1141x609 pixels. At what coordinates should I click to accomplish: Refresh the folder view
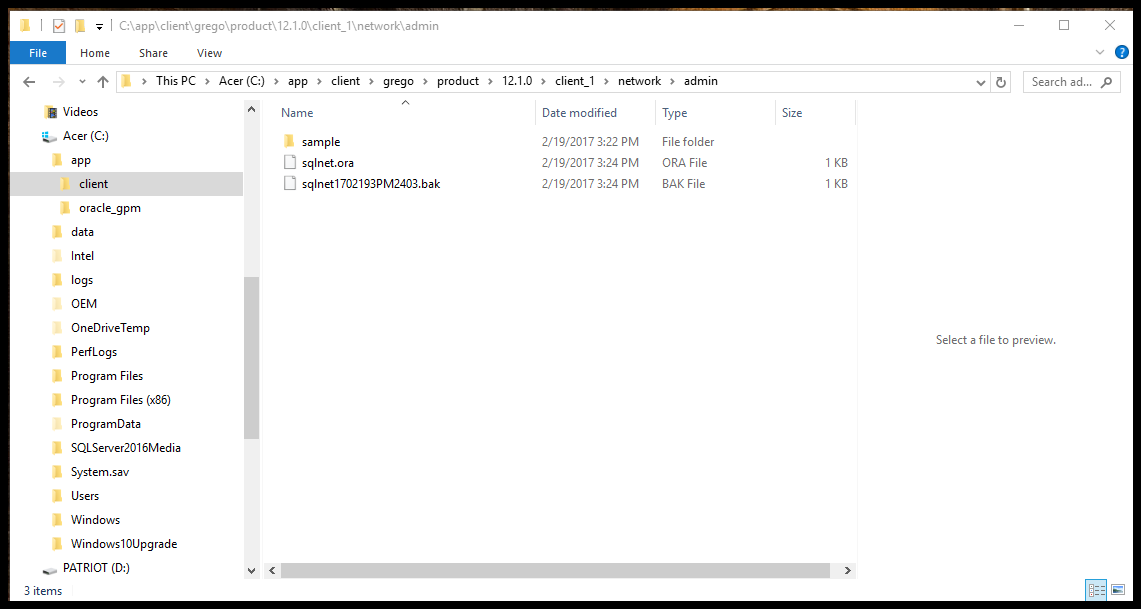pos(1001,81)
